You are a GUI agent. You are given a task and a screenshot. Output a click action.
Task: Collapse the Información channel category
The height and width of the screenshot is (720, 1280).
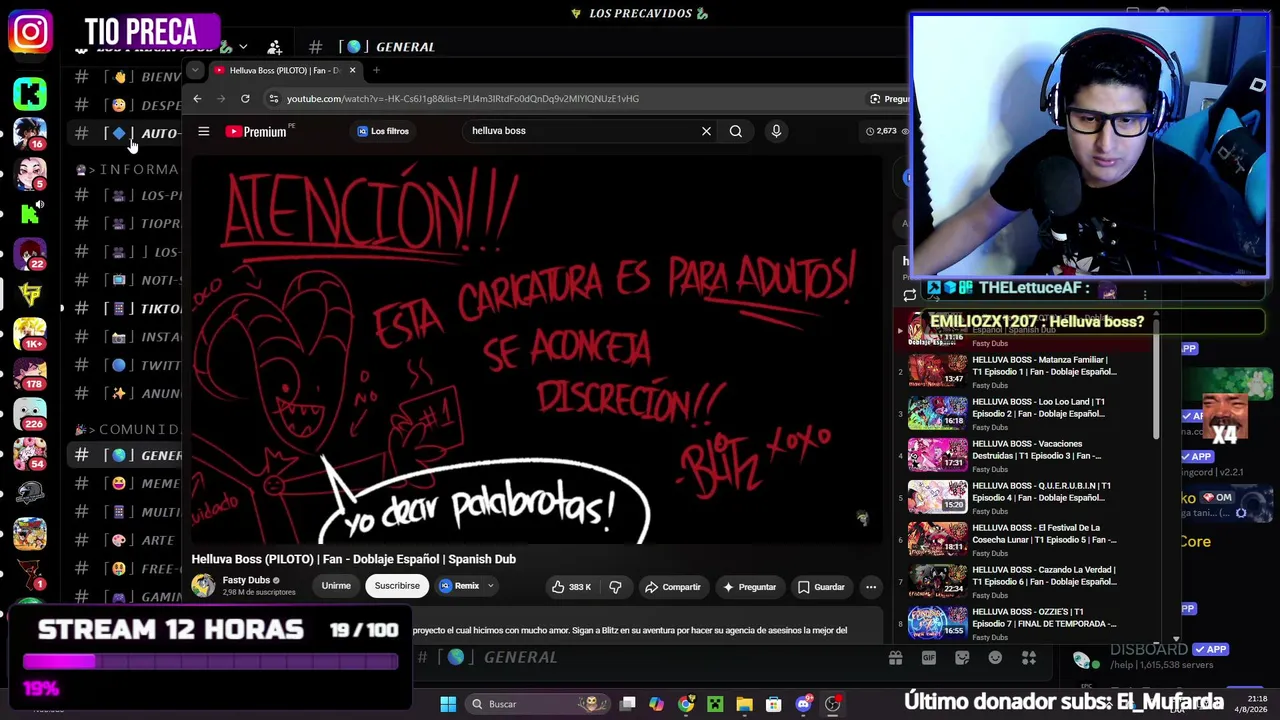click(127, 169)
